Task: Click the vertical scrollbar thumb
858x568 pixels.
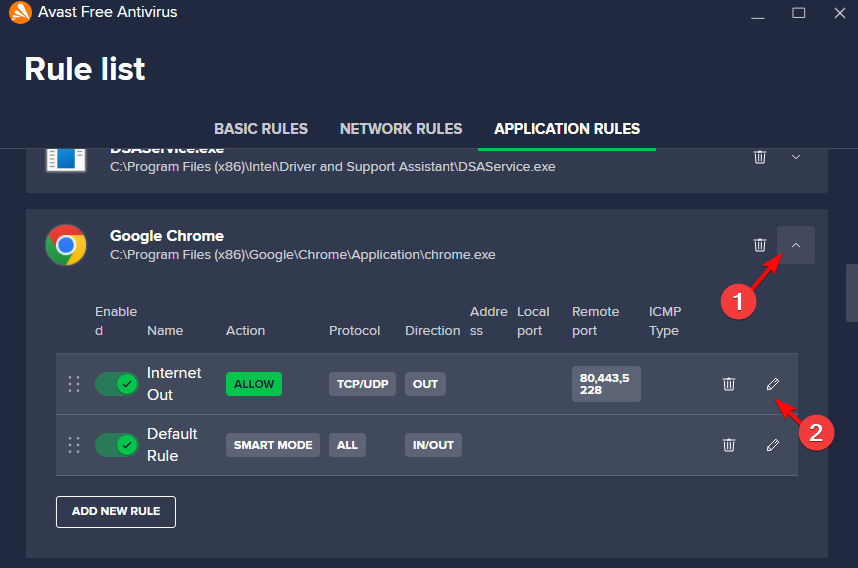Action: pyautogui.click(x=851, y=293)
